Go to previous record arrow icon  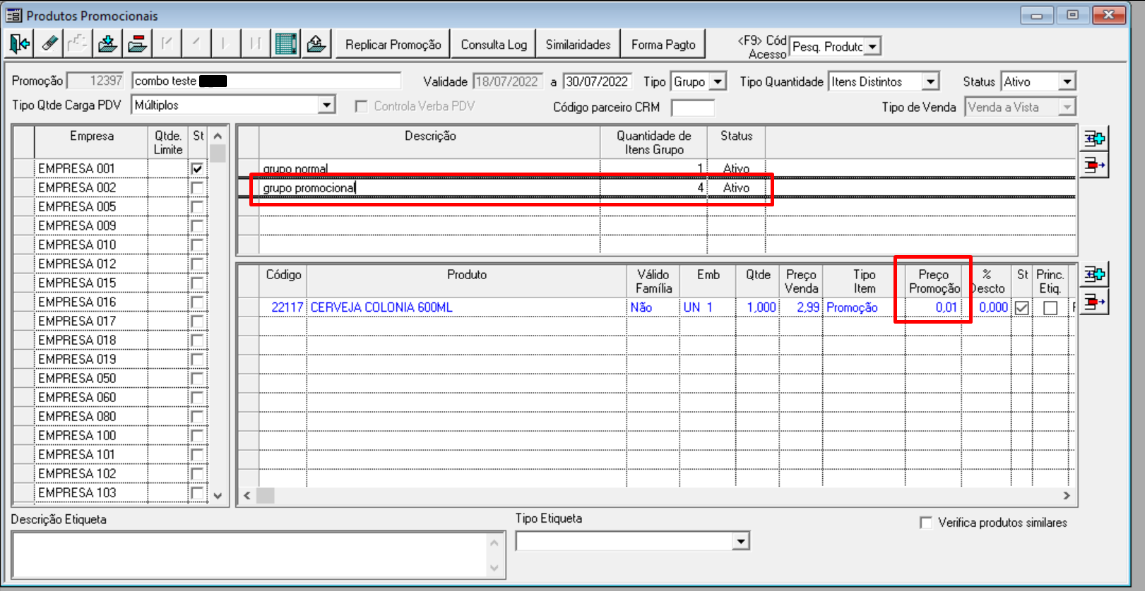pos(196,45)
